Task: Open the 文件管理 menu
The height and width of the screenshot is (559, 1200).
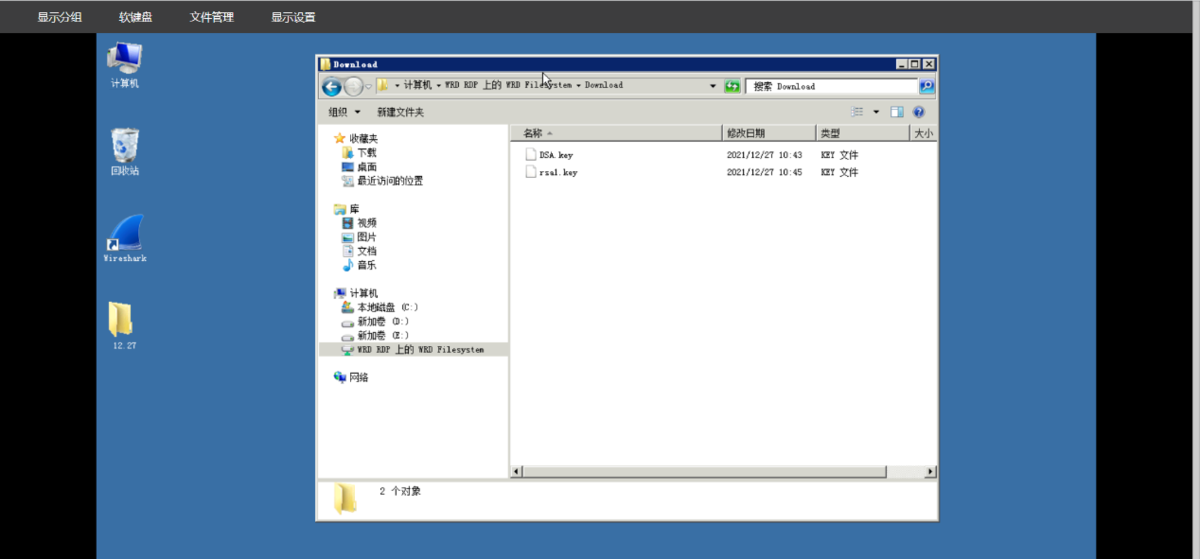Action: click(211, 17)
